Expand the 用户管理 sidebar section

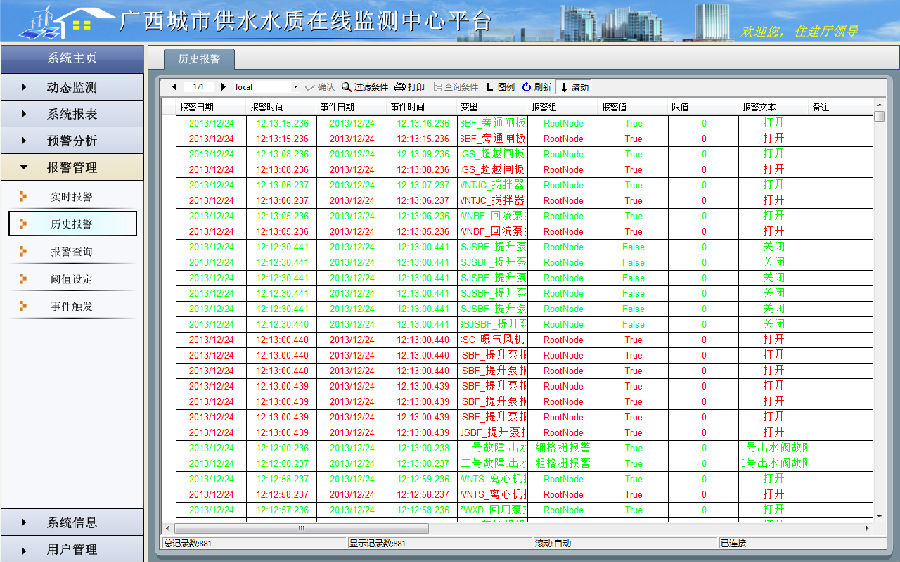[72, 549]
